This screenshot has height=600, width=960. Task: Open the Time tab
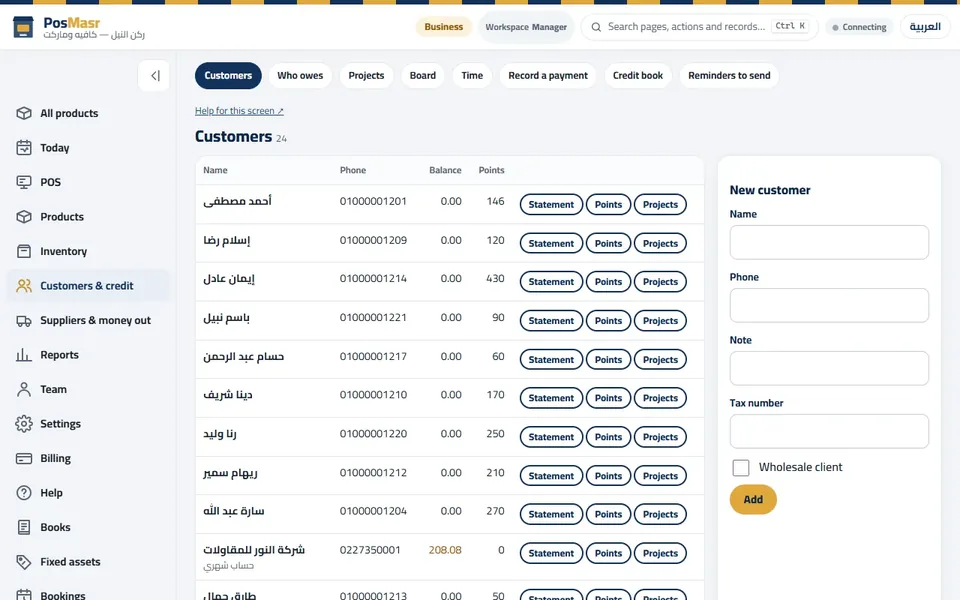point(472,76)
